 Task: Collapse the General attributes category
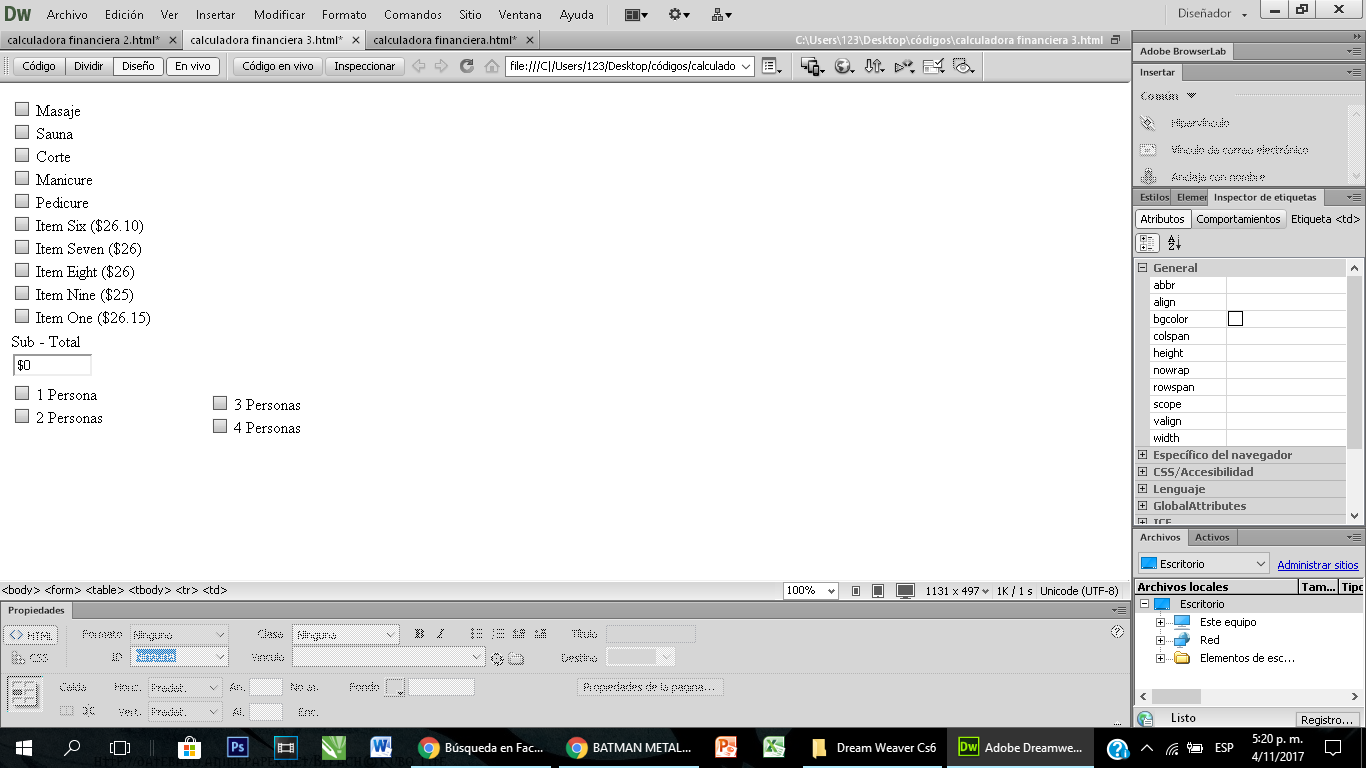coord(1142,268)
